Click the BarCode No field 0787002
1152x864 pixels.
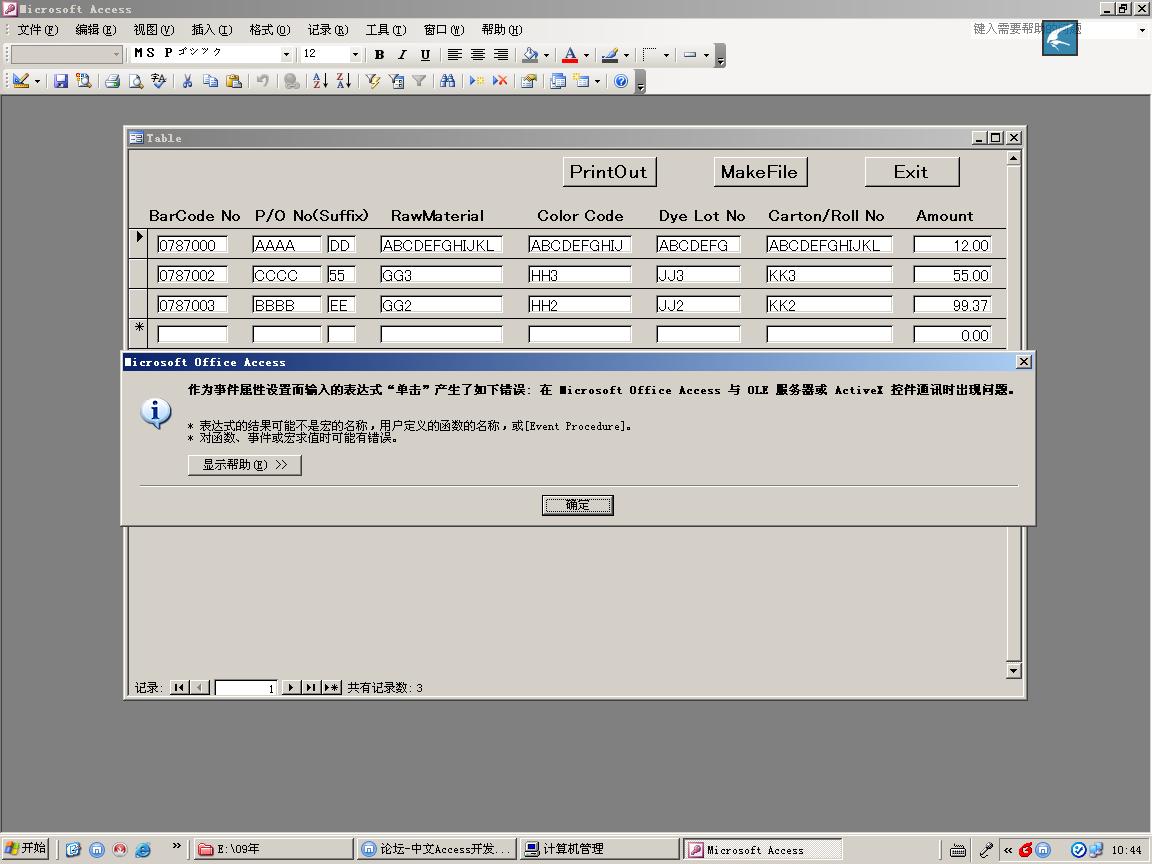pyautogui.click(x=192, y=275)
